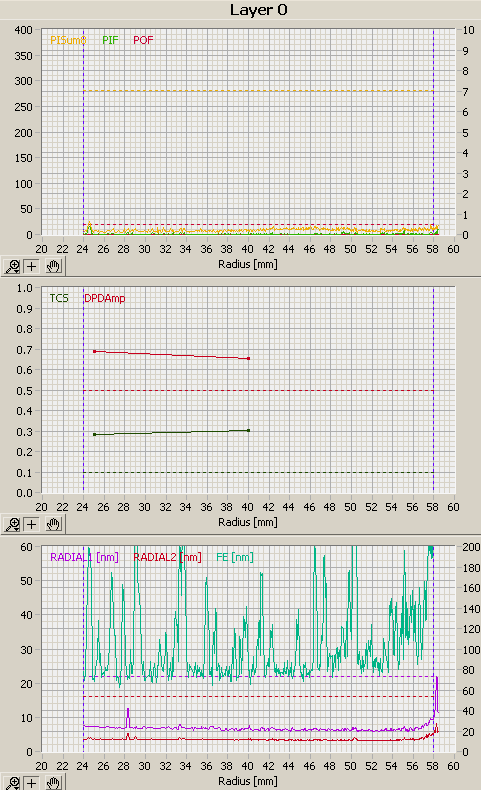This screenshot has width=481, height=790.
Task: Select pan hand tool under the TCS chart
Action: [53, 524]
